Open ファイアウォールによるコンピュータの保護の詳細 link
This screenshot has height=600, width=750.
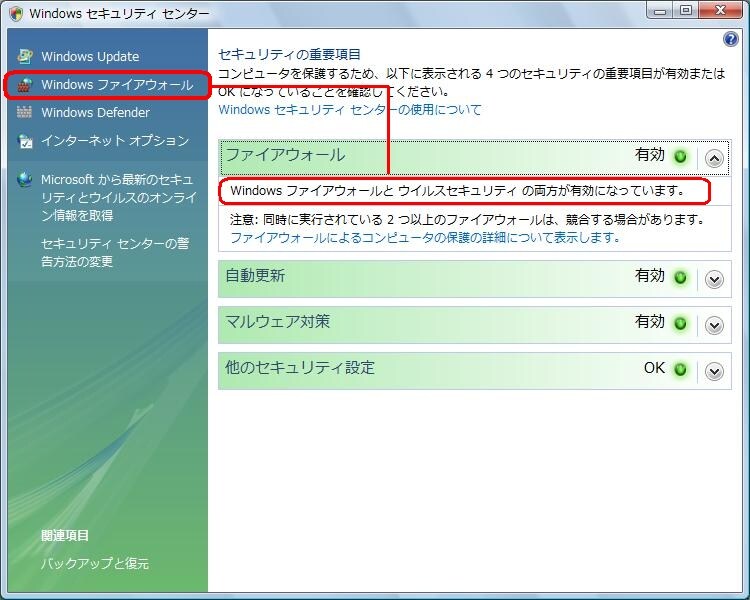[x=425, y=237]
